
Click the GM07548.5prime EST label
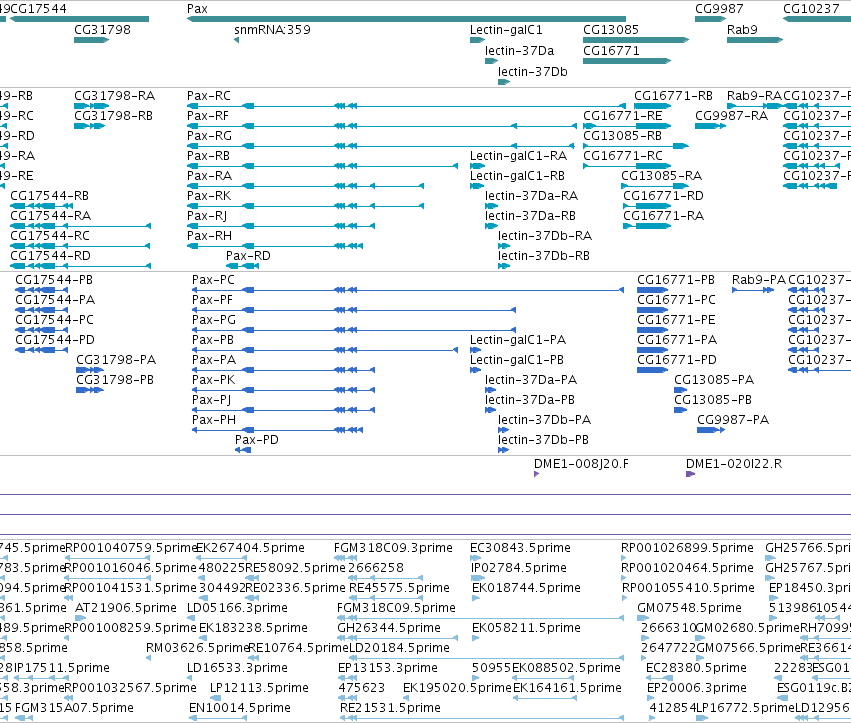[x=689, y=607]
